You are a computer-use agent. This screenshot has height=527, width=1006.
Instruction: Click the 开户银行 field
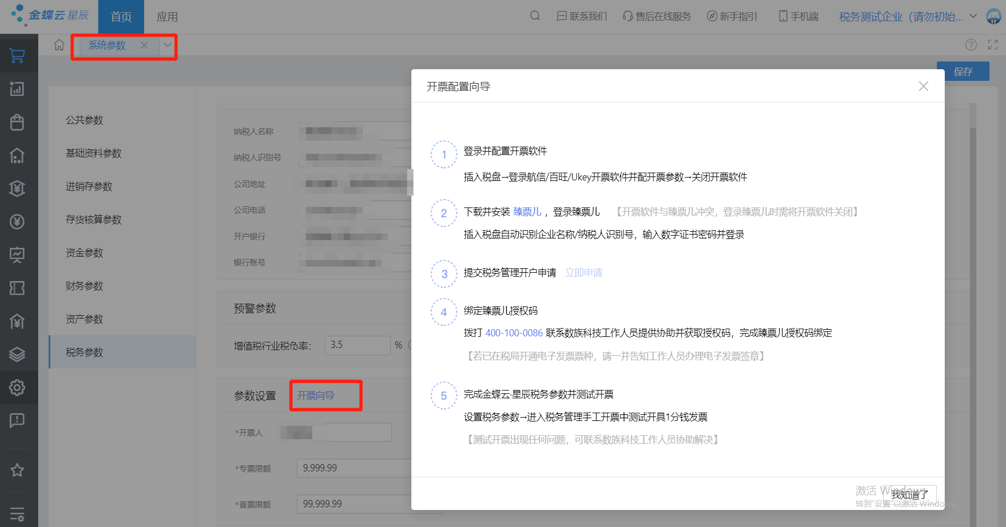[354, 236]
